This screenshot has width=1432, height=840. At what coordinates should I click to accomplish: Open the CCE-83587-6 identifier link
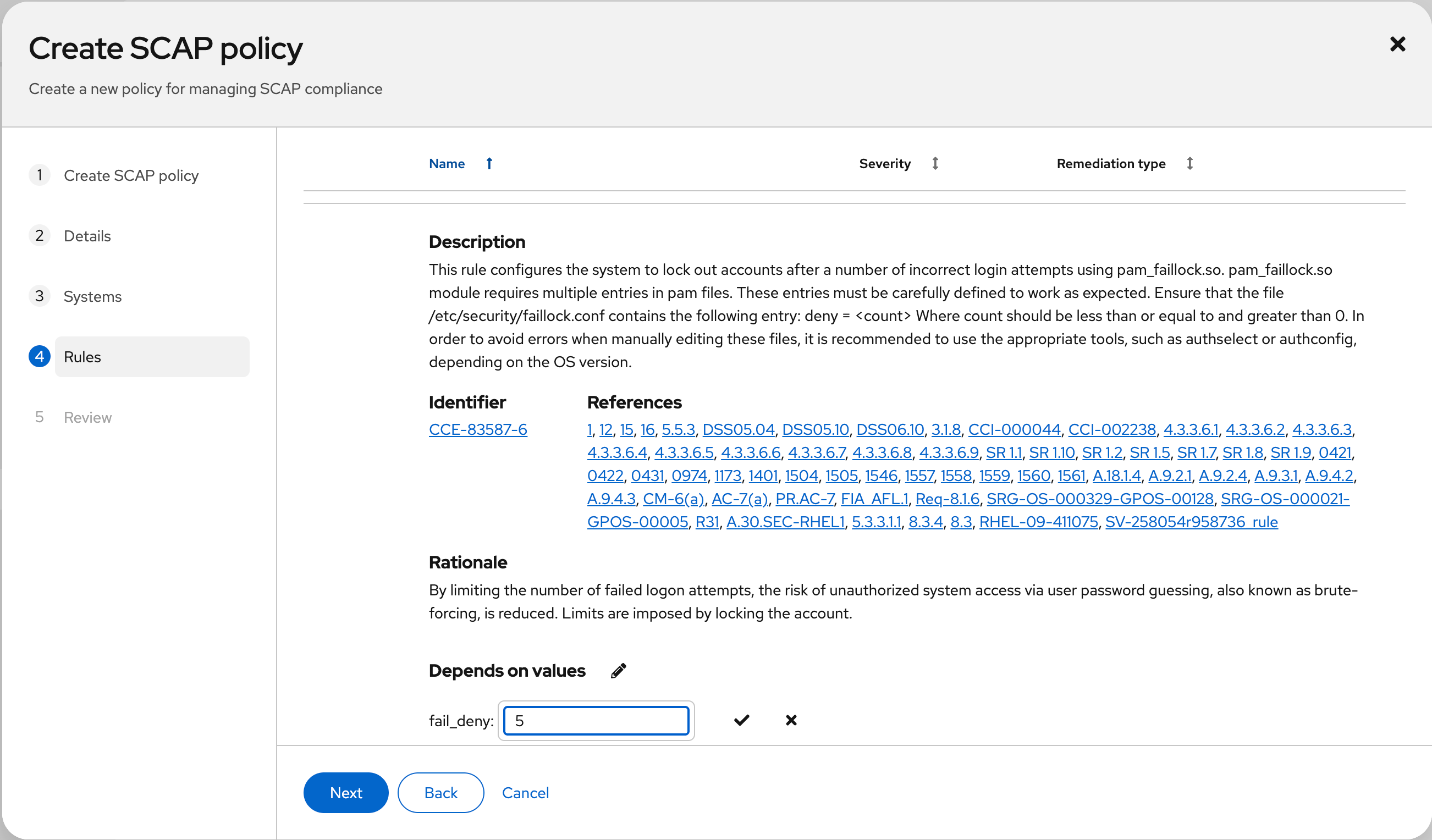pos(478,430)
